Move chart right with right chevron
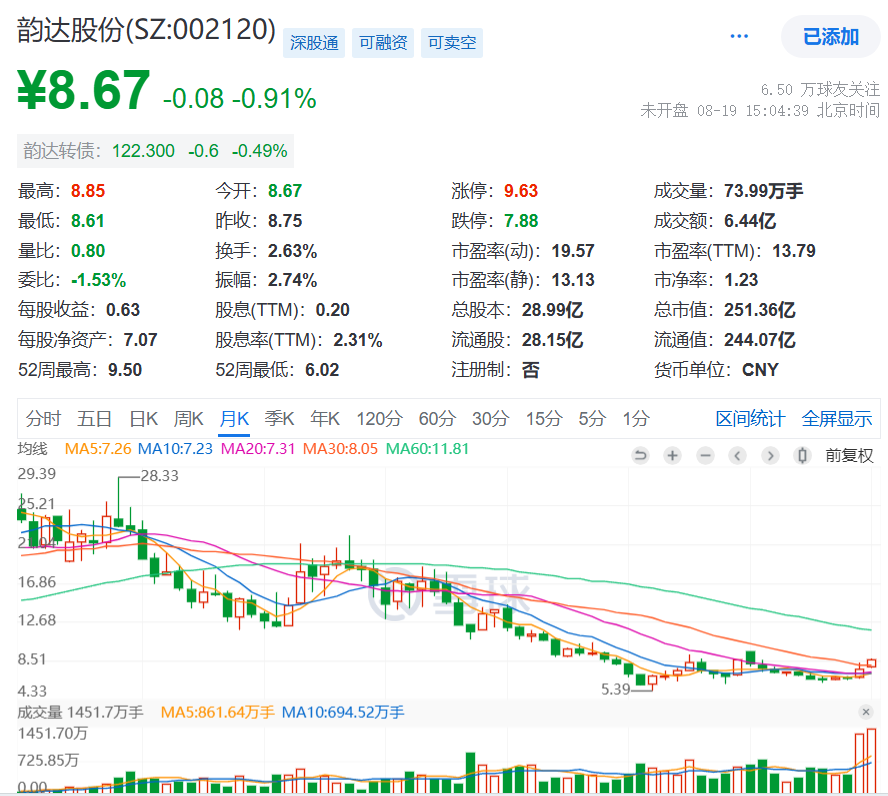 770,455
